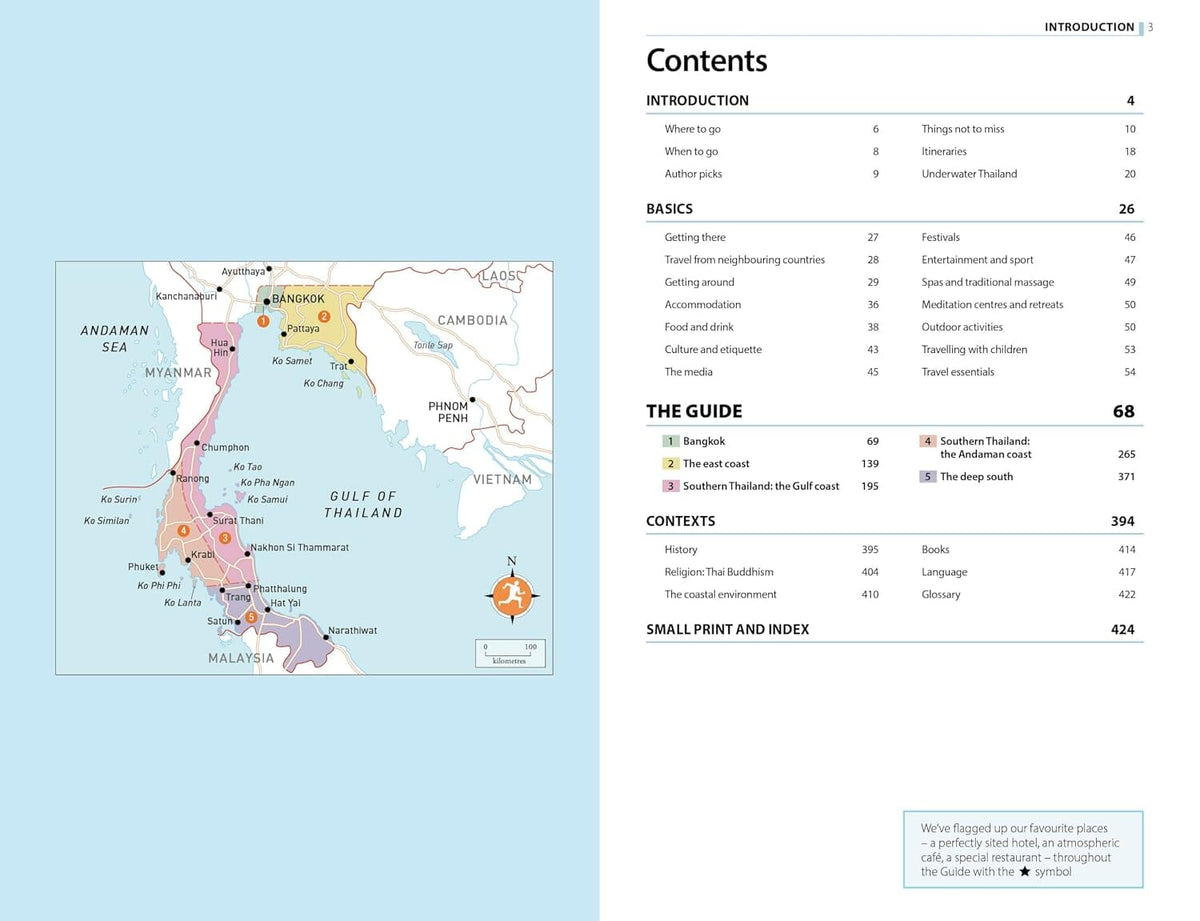1200x921 pixels.
Task: Open THE GUIDE section heading
Action: click(694, 411)
